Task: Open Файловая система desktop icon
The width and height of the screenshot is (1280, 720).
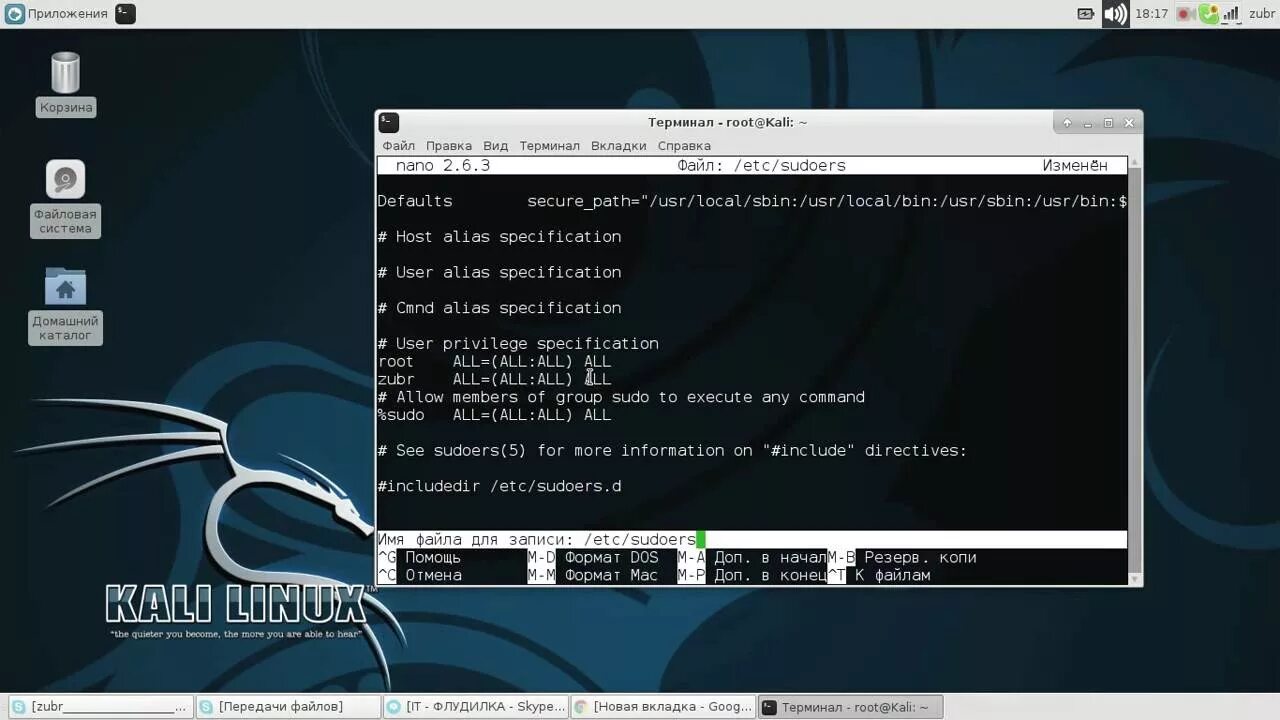Action: click(65, 198)
